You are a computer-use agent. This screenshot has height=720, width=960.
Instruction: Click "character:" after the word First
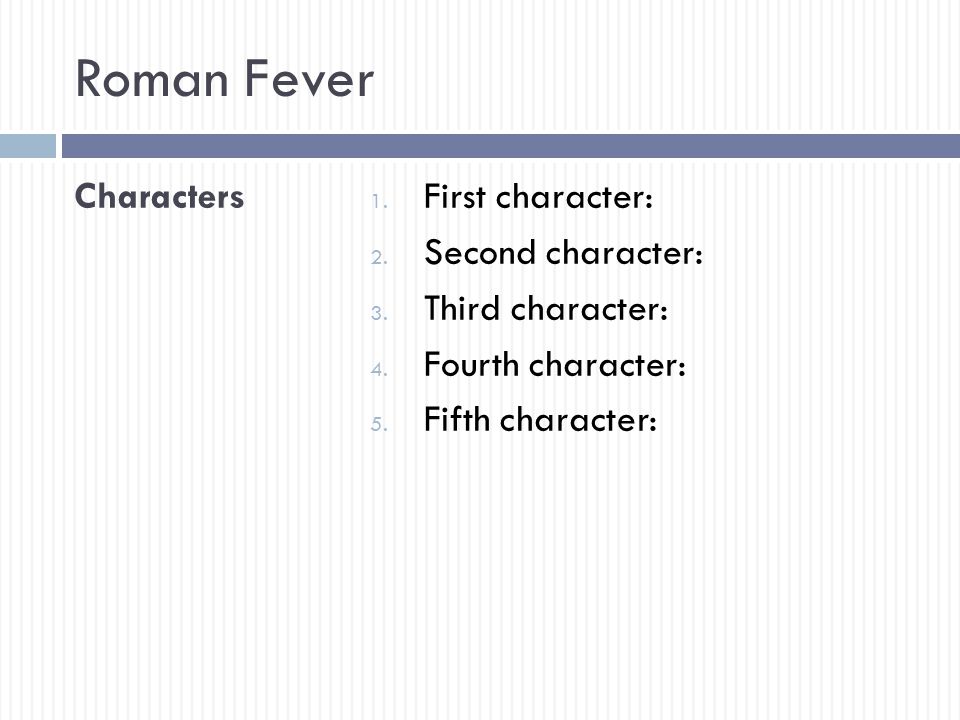(574, 197)
